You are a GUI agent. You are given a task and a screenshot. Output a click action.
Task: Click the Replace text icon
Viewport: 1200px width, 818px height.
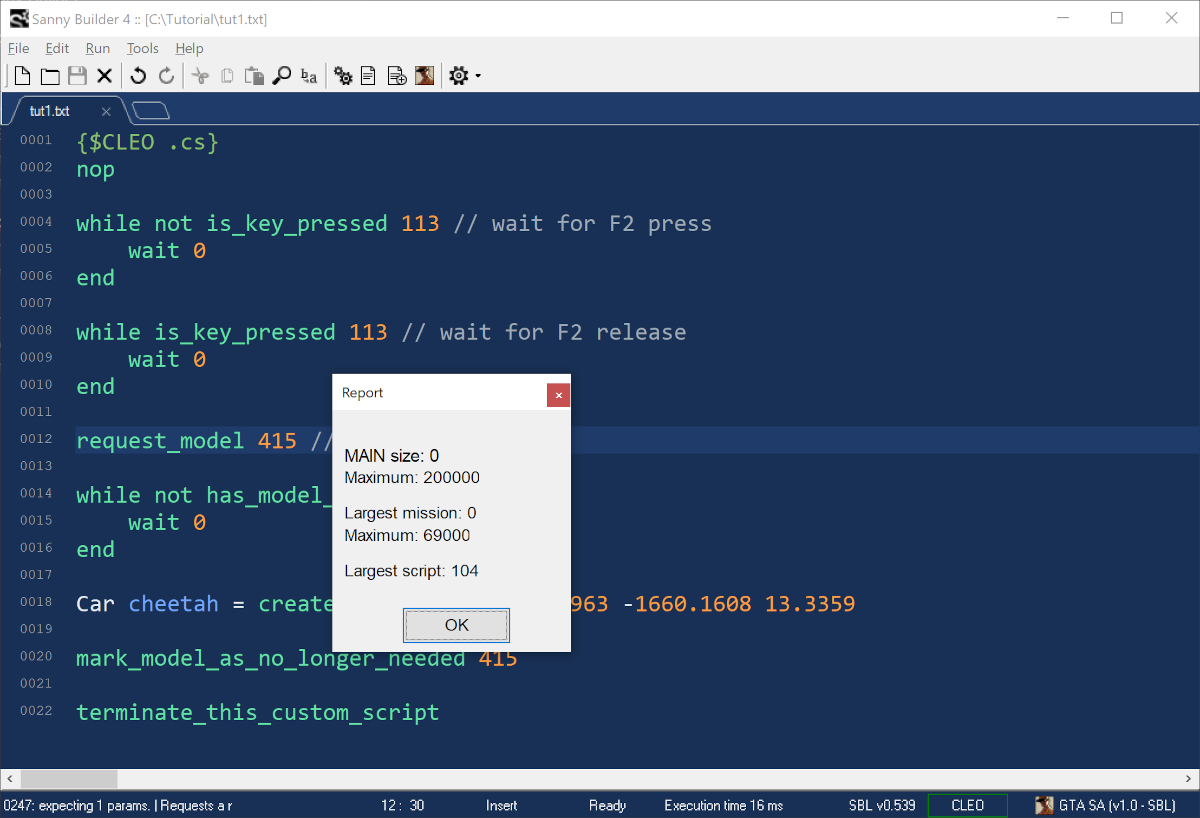pos(309,76)
